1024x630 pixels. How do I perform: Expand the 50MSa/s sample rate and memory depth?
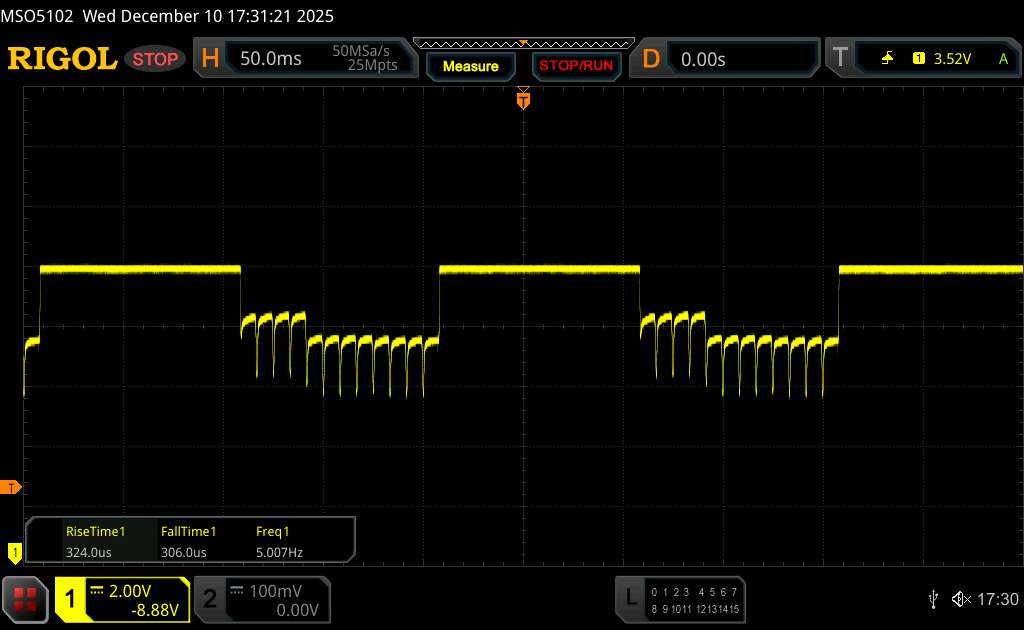365,59
